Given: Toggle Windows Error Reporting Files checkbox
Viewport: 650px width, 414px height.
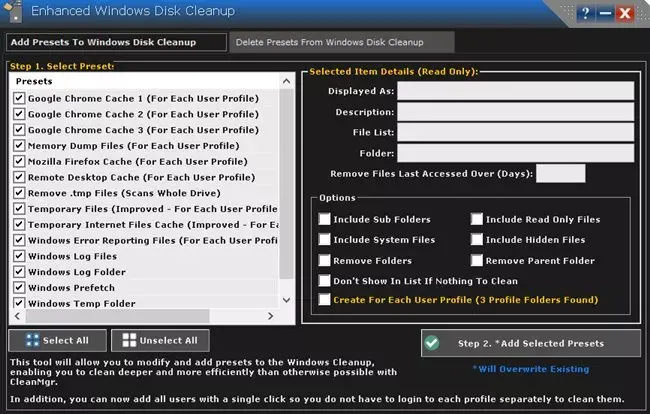Looking at the screenshot, I should pos(19,240).
